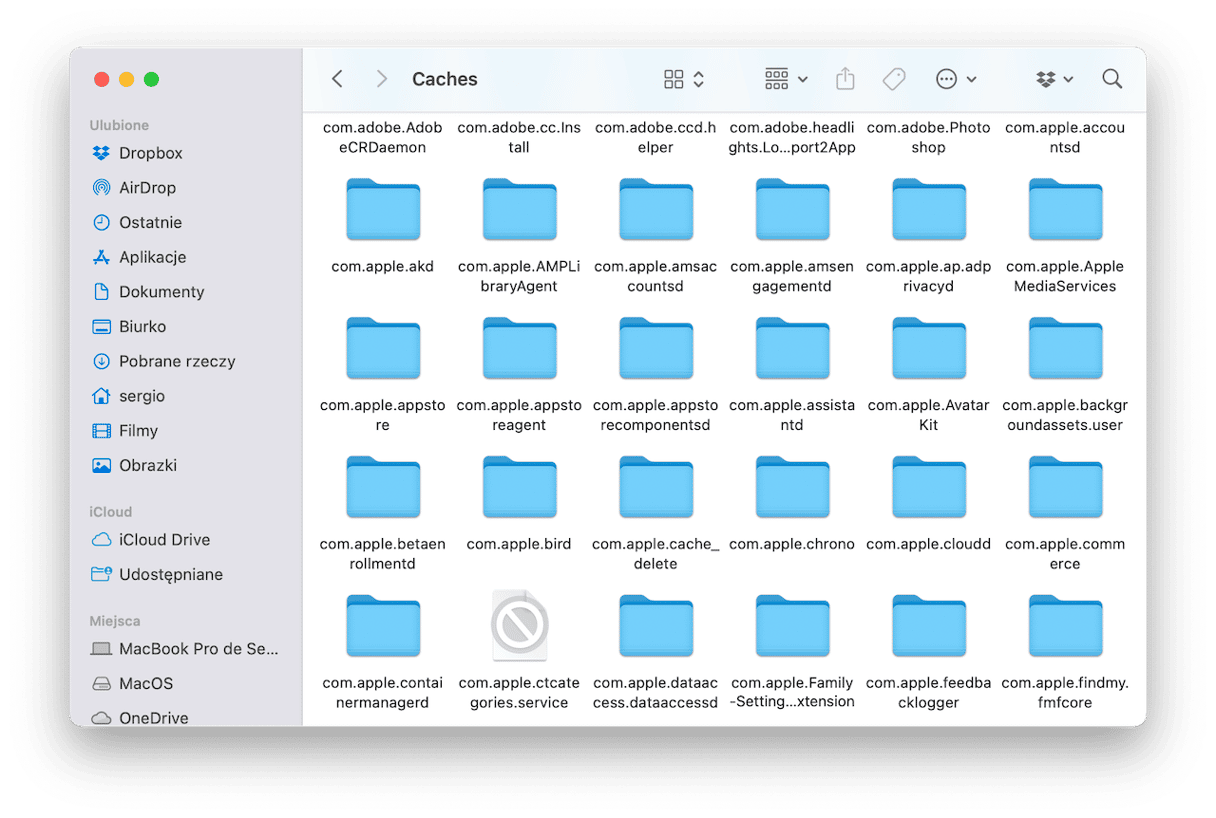Select the com.apple.dataaccess.dataaccessd folder
This screenshot has height=818, width=1216.
(656, 627)
